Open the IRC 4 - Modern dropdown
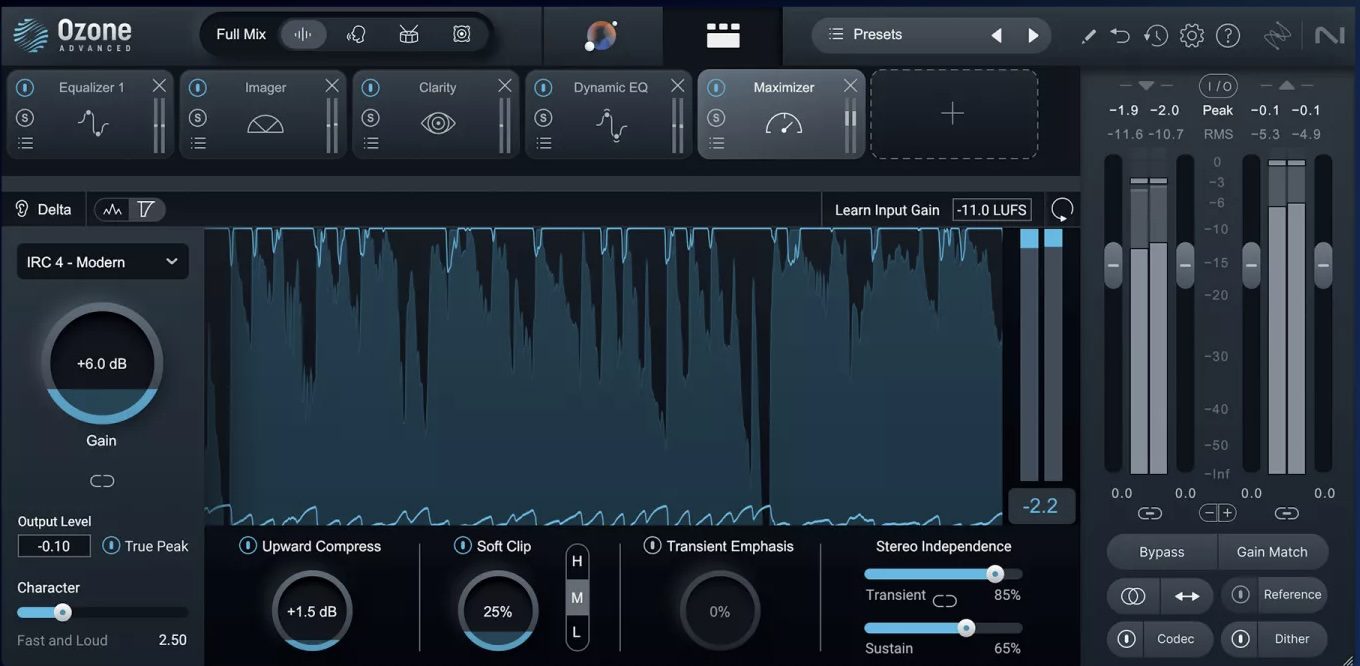 [101, 261]
